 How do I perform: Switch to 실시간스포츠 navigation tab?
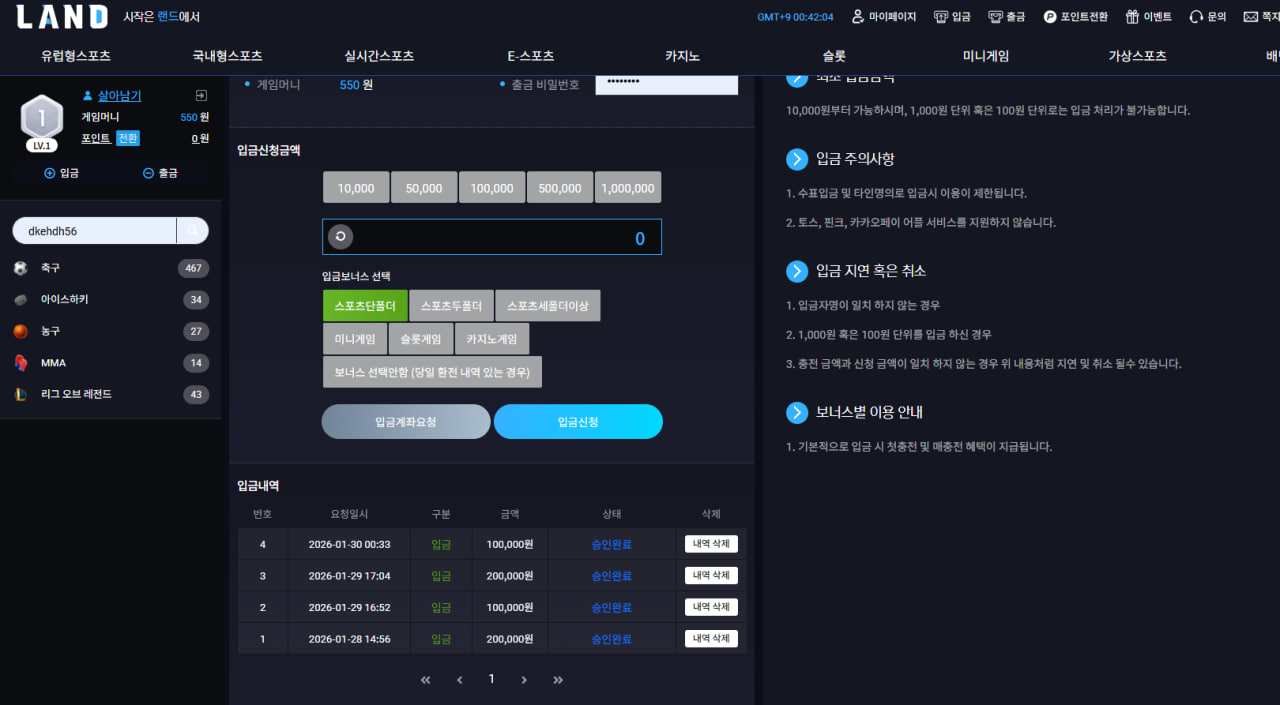[x=379, y=56]
